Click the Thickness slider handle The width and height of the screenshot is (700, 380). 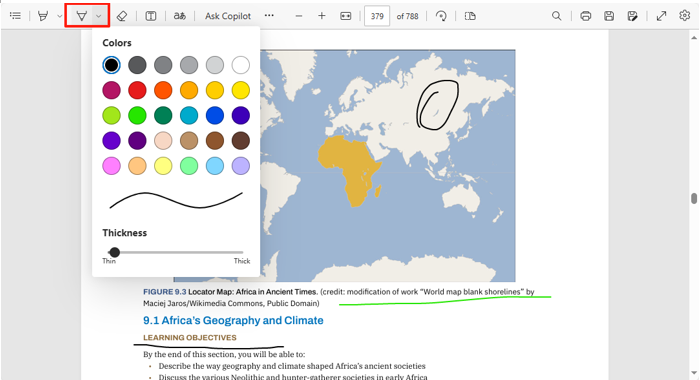tap(114, 252)
